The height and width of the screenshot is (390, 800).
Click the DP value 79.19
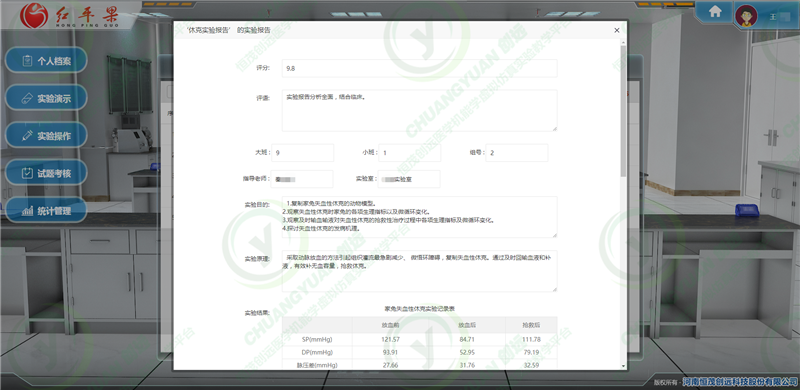click(x=531, y=352)
